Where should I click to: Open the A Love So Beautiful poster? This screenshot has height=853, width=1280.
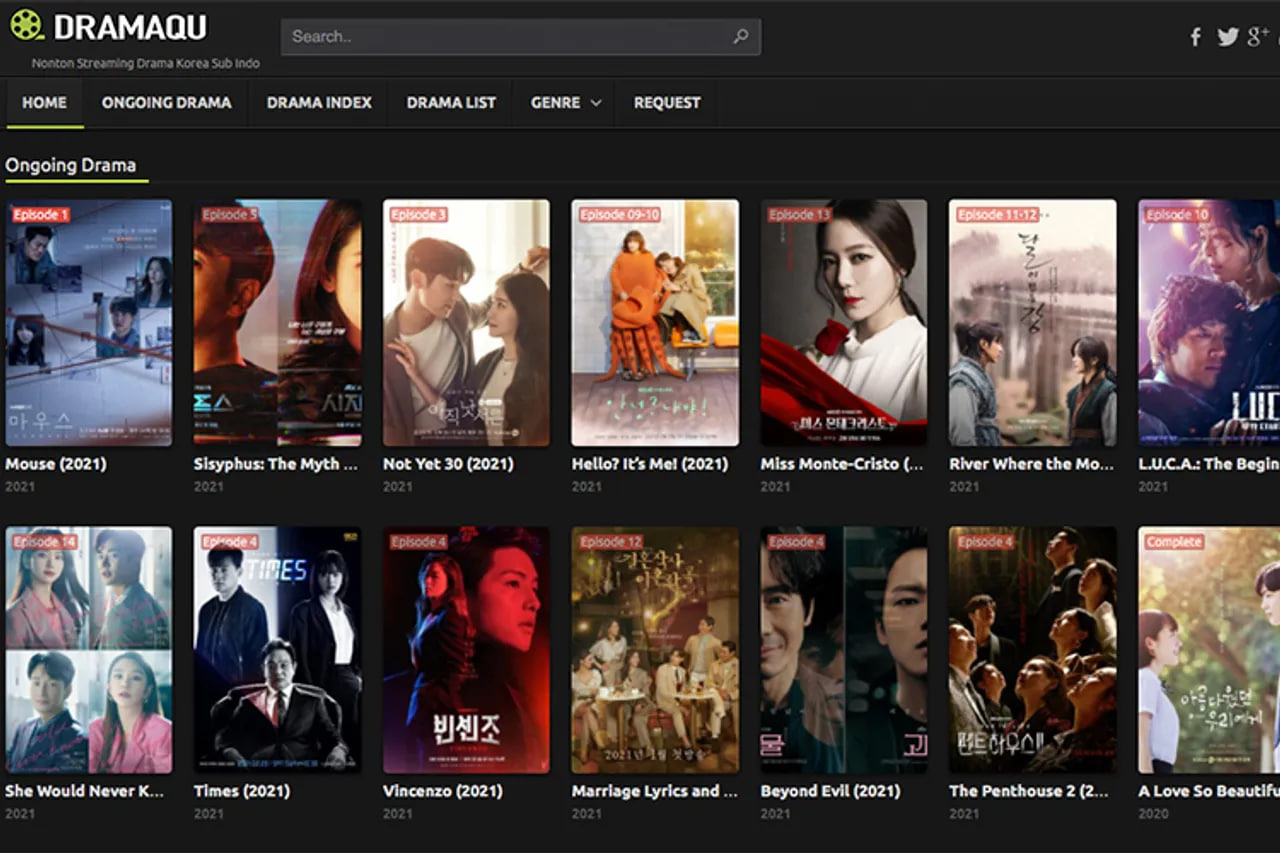pos(1209,650)
